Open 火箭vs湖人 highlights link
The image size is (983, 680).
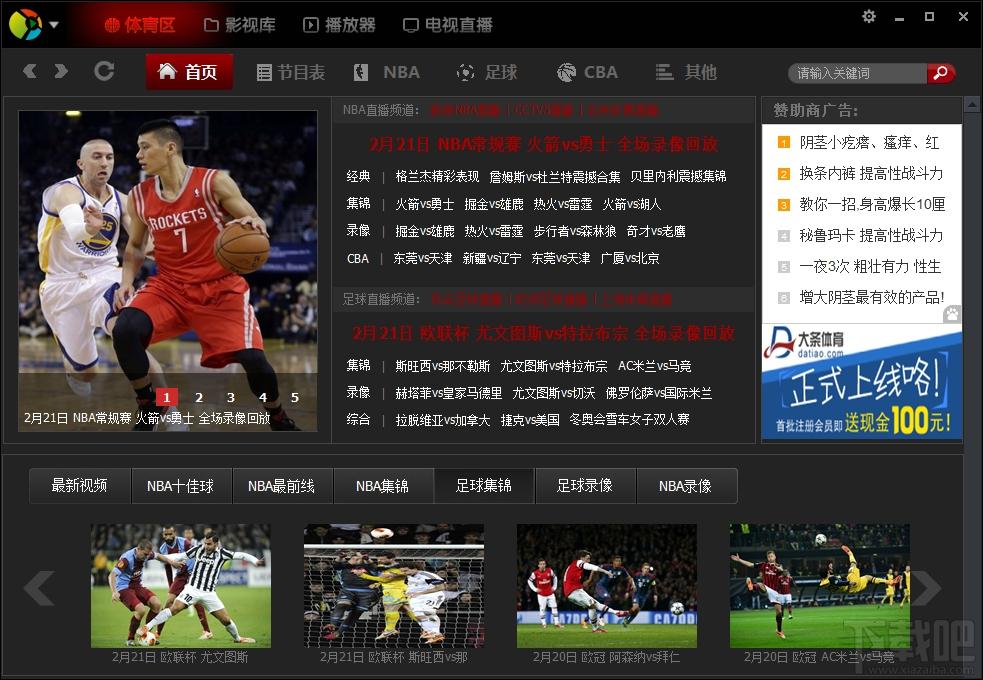631,204
